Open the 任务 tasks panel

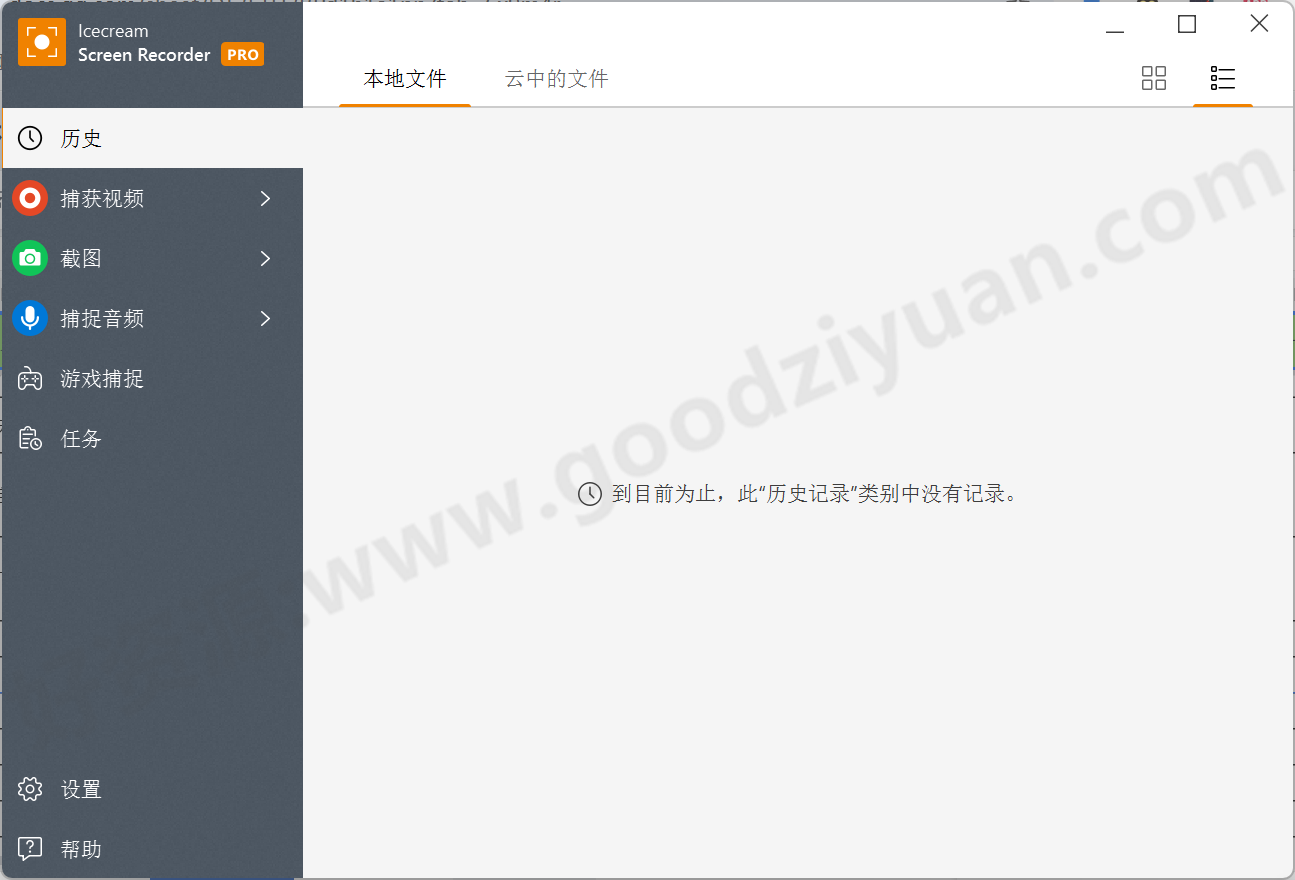pos(80,438)
